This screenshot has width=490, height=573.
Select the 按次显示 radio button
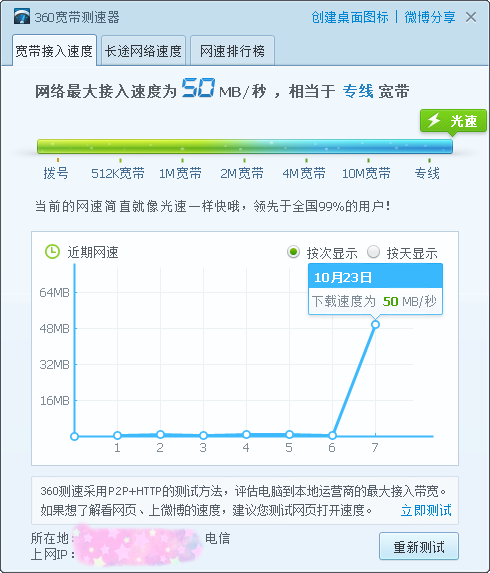click(293, 252)
